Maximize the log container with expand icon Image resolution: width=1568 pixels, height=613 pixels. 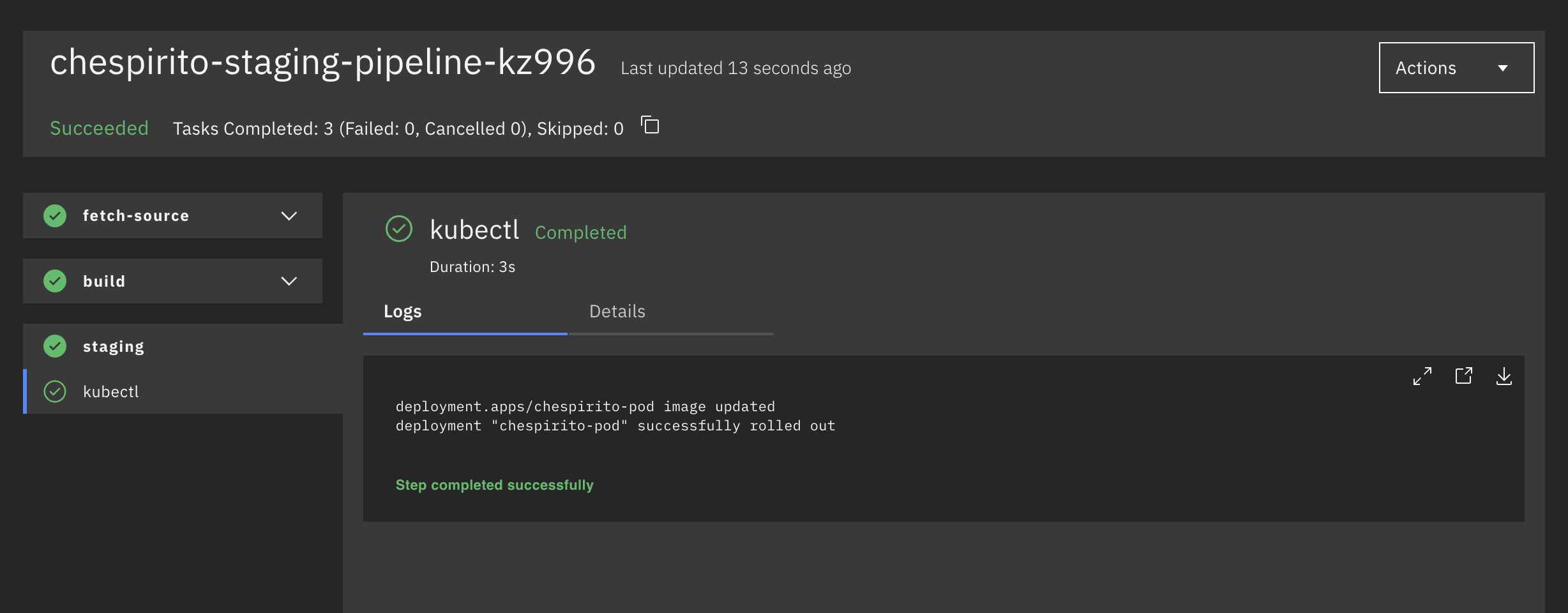tap(1422, 376)
